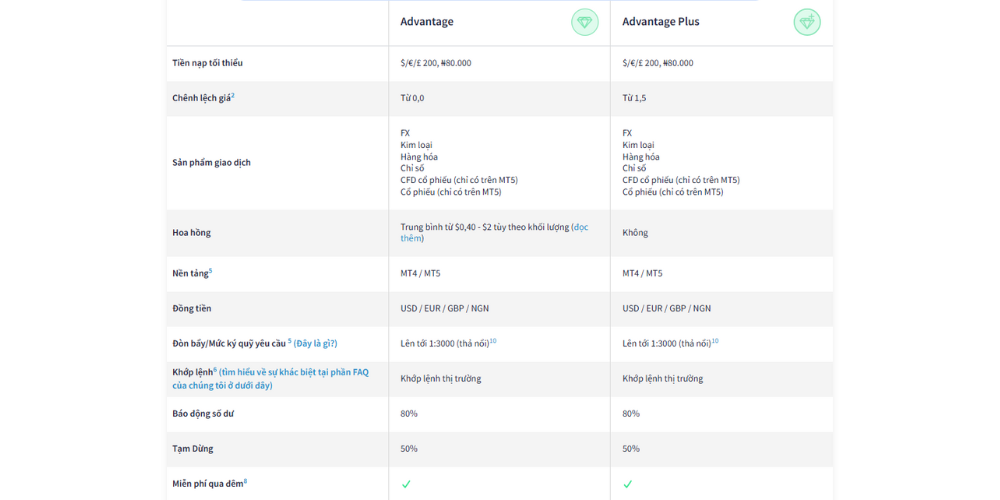Click the "Hoa hồng" row label
This screenshot has height=500, width=1000.
(x=191, y=233)
